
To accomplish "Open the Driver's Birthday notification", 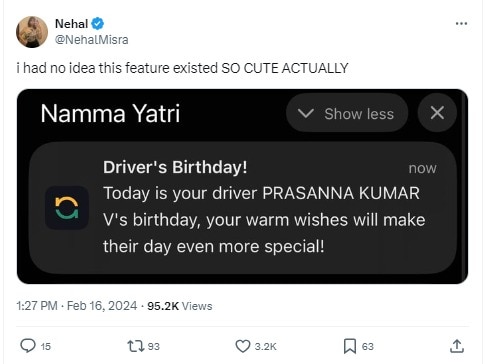I will coord(243,208).
